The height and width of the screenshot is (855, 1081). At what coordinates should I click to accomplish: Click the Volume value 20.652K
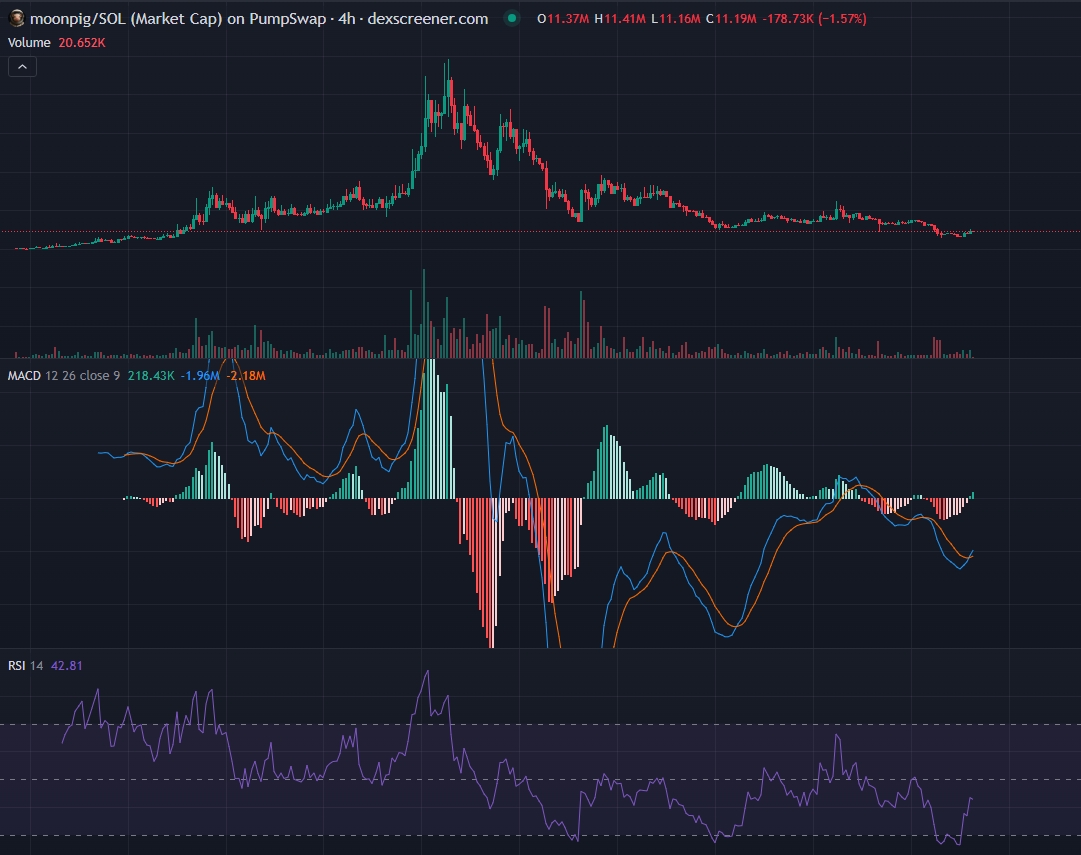pos(82,43)
